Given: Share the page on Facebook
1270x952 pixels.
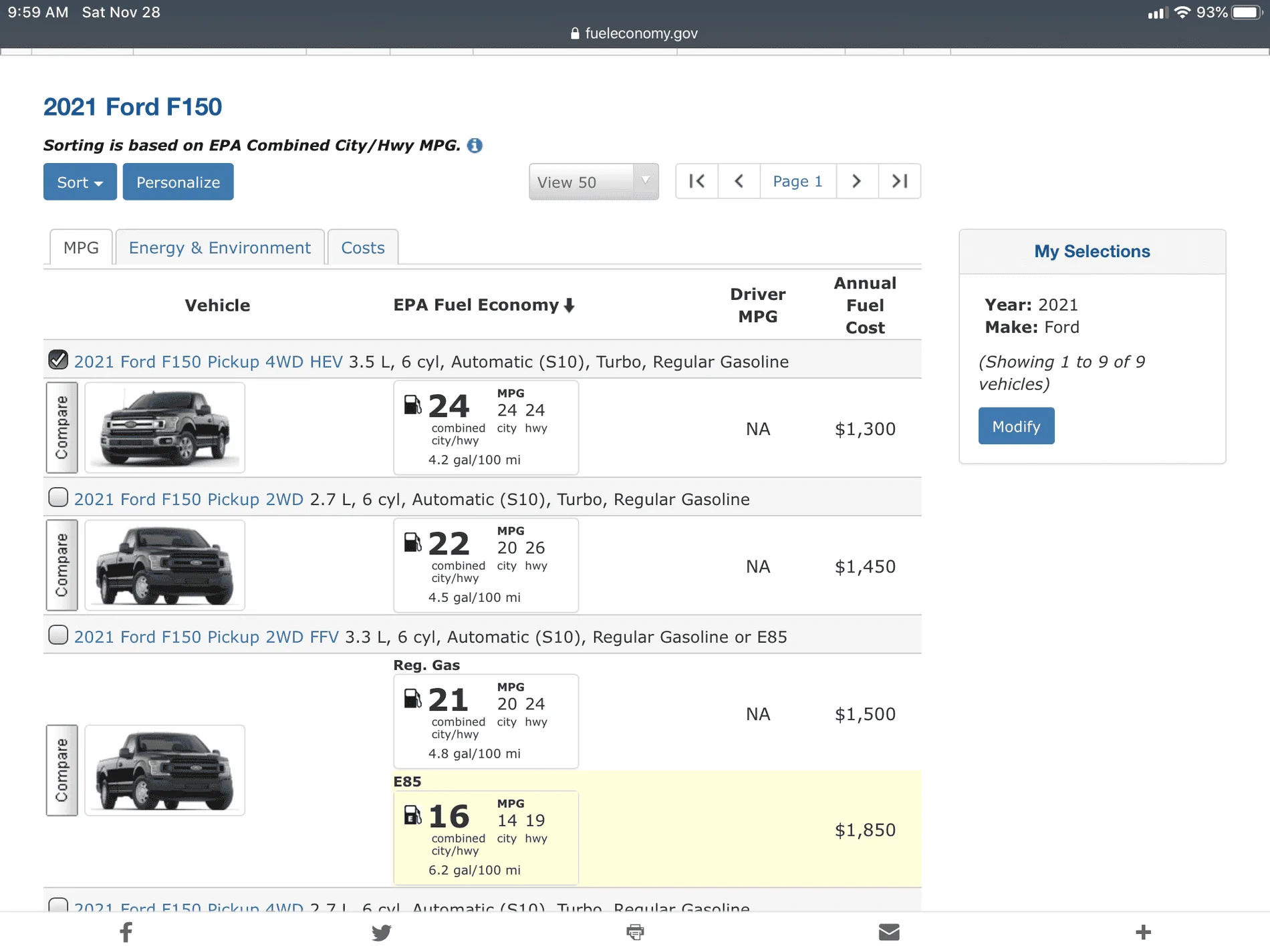Looking at the screenshot, I should pyautogui.click(x=126, y=931).
